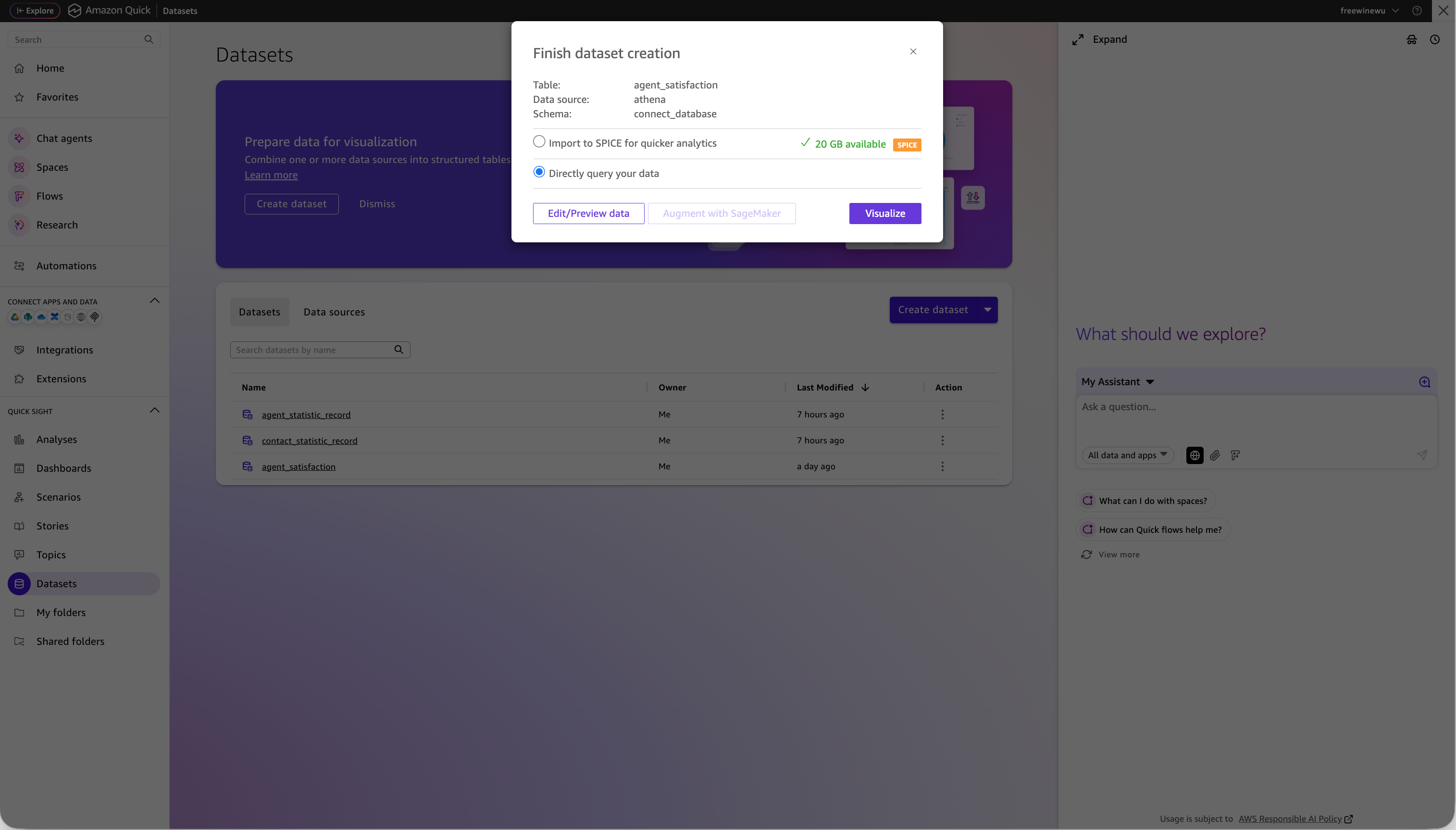Open the Research section
1456x830 pixels.
coord(56,225)
